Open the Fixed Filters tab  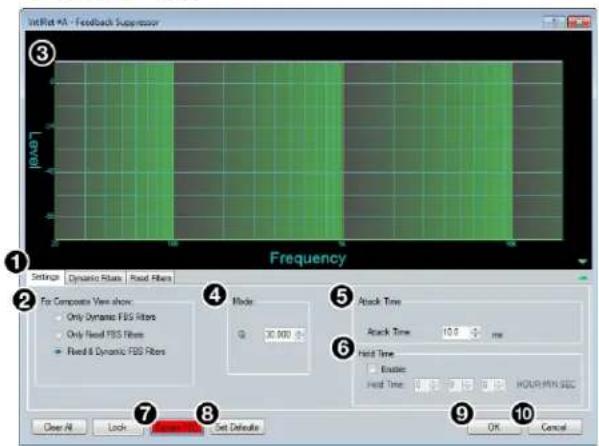pyautogui.click(x=150, y=278)
